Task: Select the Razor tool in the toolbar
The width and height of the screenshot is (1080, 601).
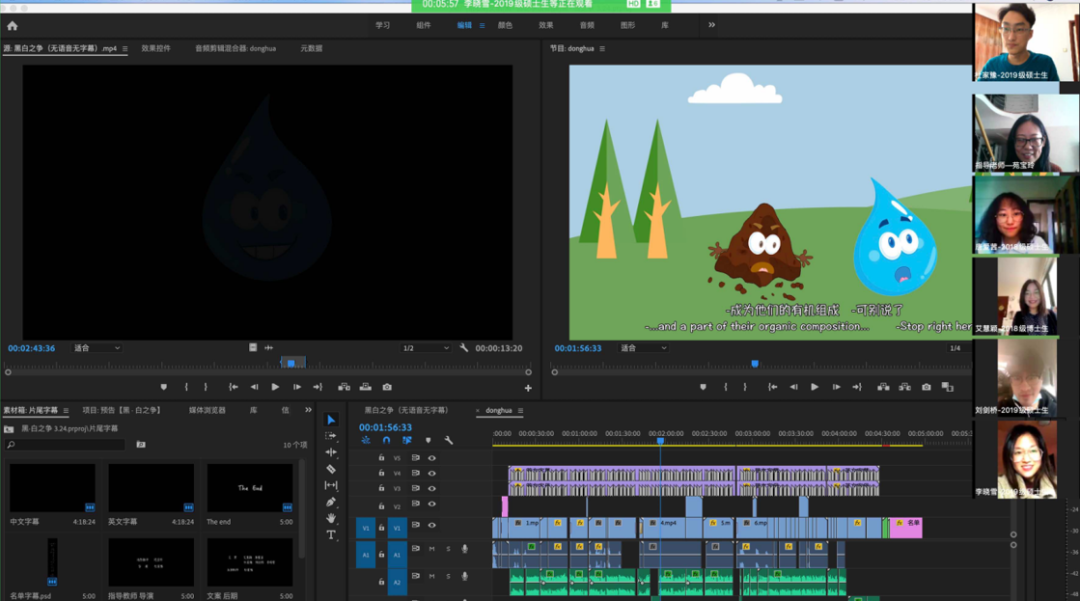Action: pos(331,468)
